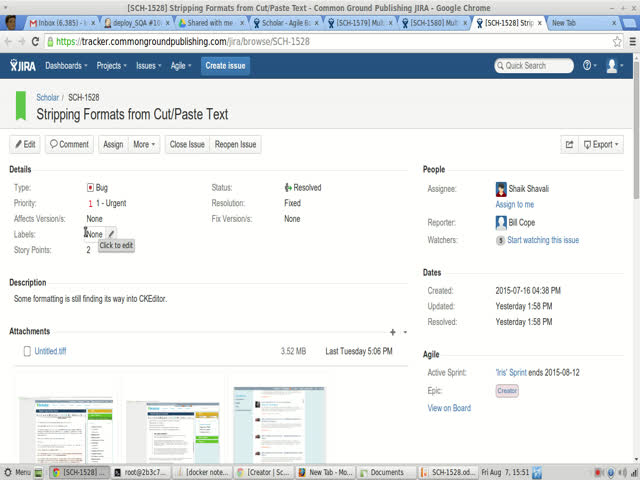Click the browser reload icon
The image size is (640, 480).
pos(36,41)
